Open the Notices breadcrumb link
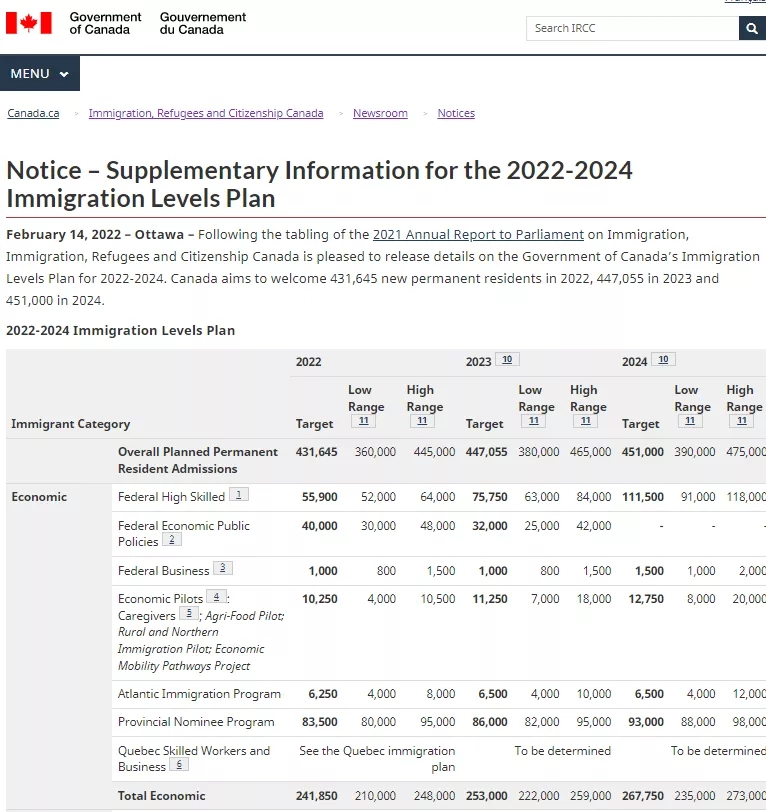The height and width of the screenshot is (812, 766). click(456, 113)
